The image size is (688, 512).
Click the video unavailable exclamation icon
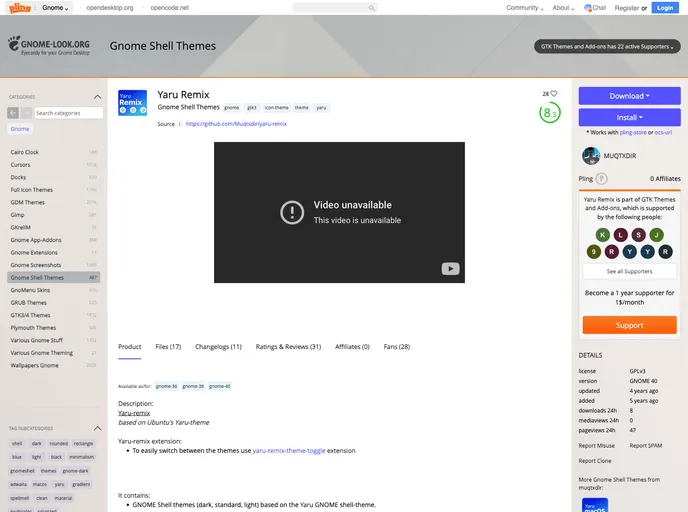click(x=292, y=212)
